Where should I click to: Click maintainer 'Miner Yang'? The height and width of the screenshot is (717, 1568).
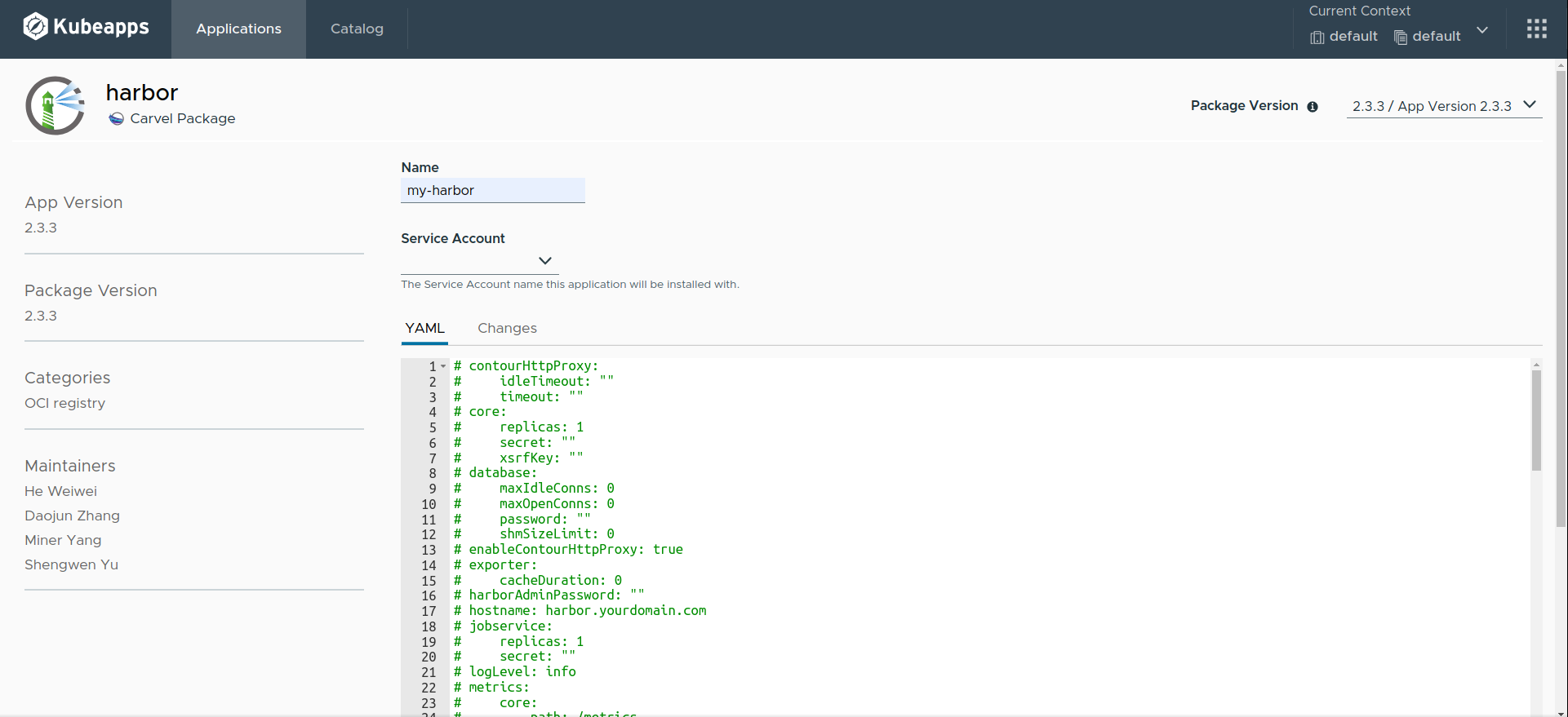pyautogui.click(x=63, y=540)
